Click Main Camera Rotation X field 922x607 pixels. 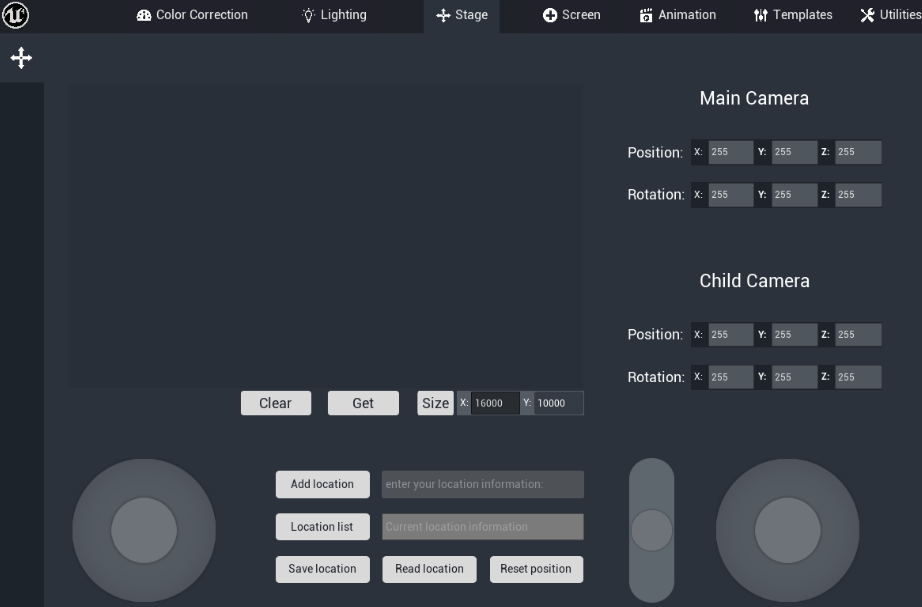tap(730, 195)
